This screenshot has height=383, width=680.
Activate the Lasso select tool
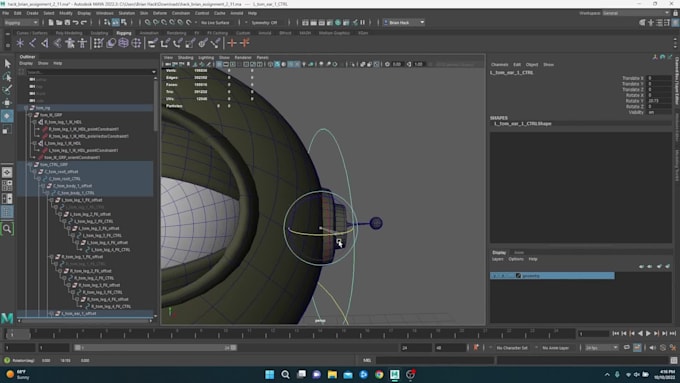7,77
